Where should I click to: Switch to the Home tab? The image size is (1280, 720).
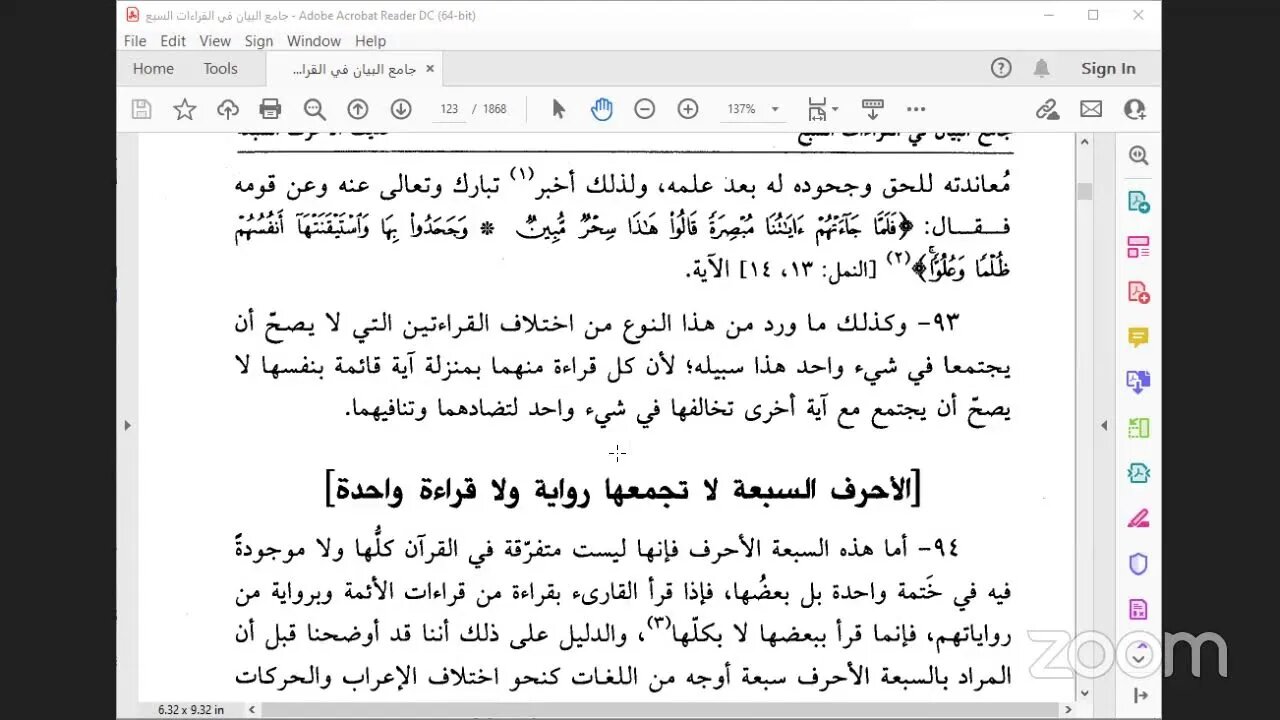[153, 69]
